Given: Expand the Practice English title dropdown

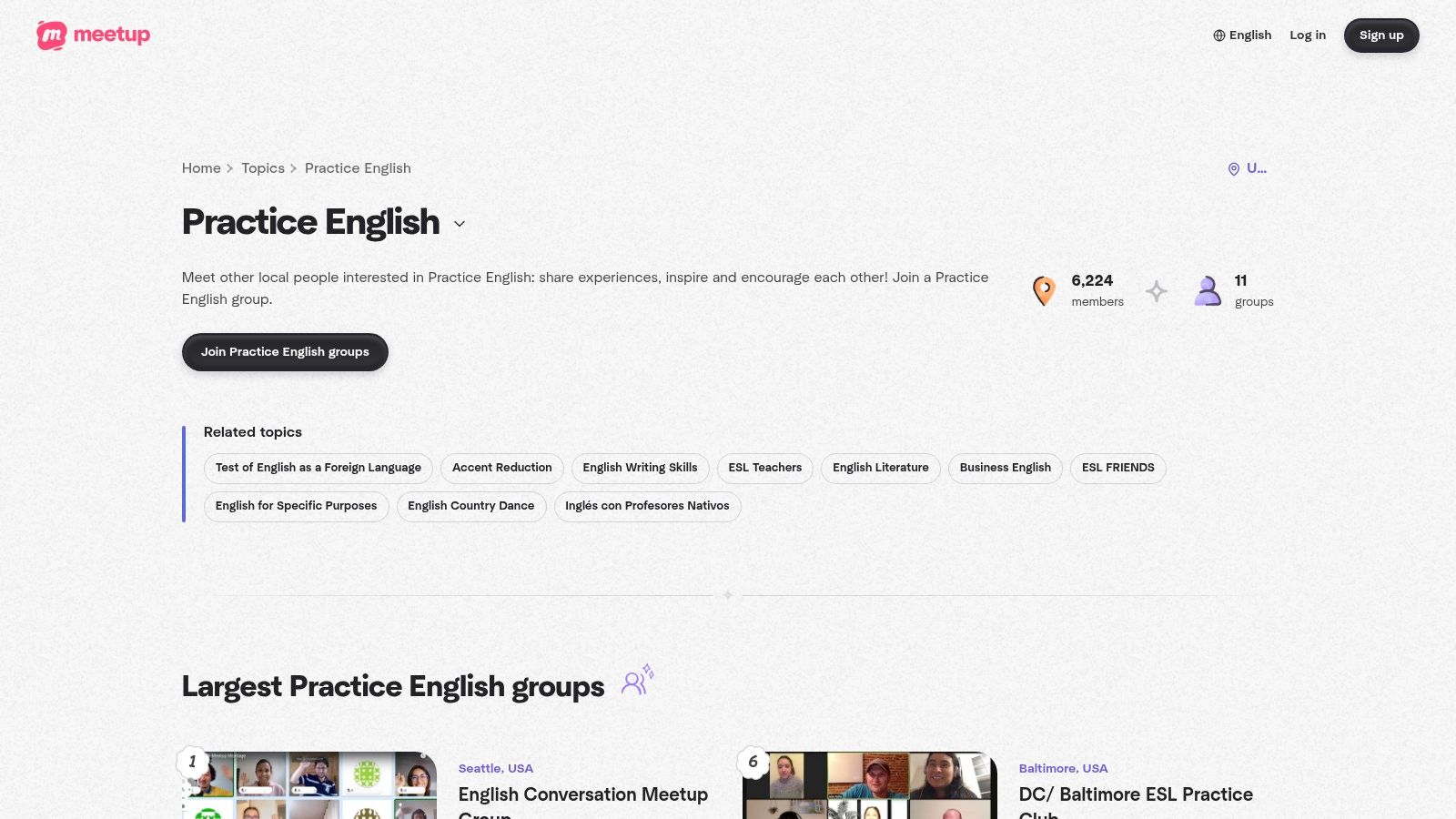Looking at the screenshot, I should coord(459,224).
